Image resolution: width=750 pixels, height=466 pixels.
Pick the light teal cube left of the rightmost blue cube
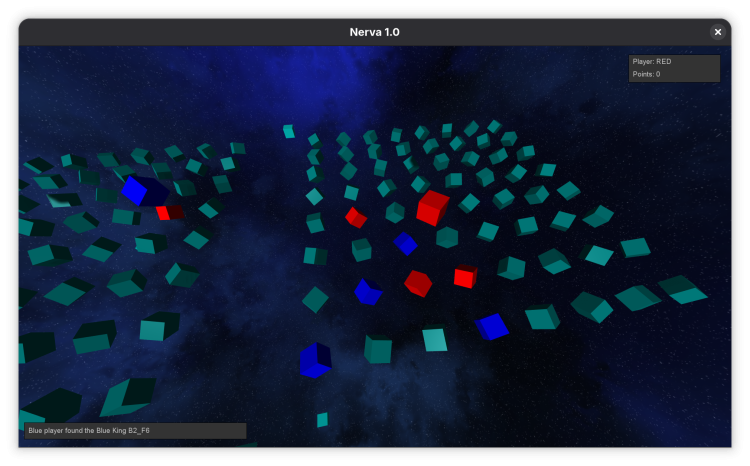(434, 338)
